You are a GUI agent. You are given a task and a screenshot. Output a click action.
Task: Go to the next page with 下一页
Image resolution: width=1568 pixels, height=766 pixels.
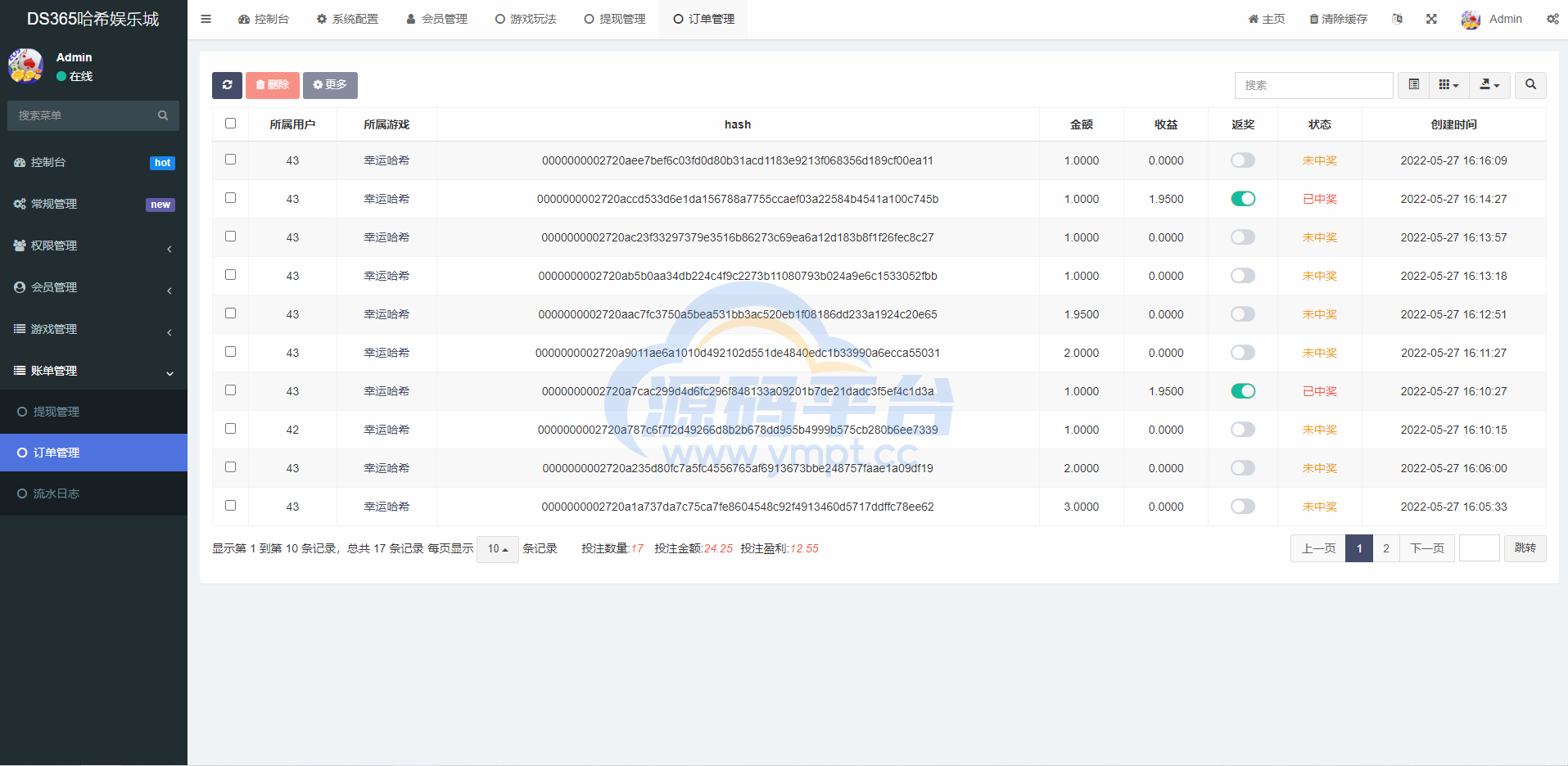tap(1426, 548)
